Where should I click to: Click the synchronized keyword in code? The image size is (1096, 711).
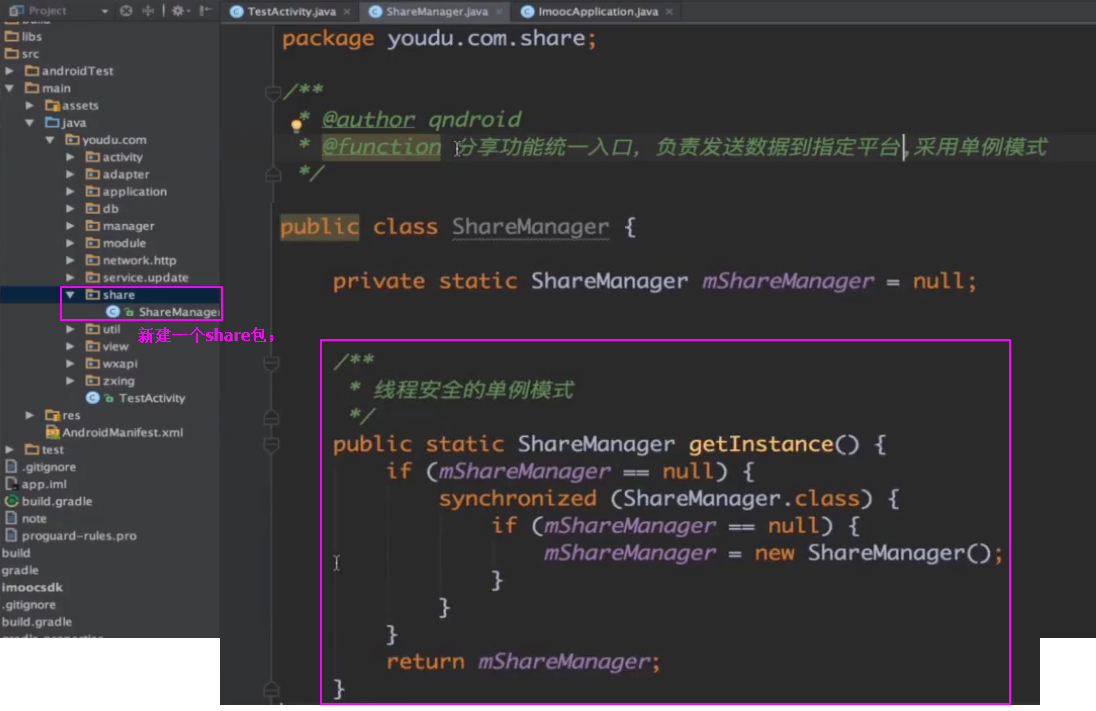(518, 498)
